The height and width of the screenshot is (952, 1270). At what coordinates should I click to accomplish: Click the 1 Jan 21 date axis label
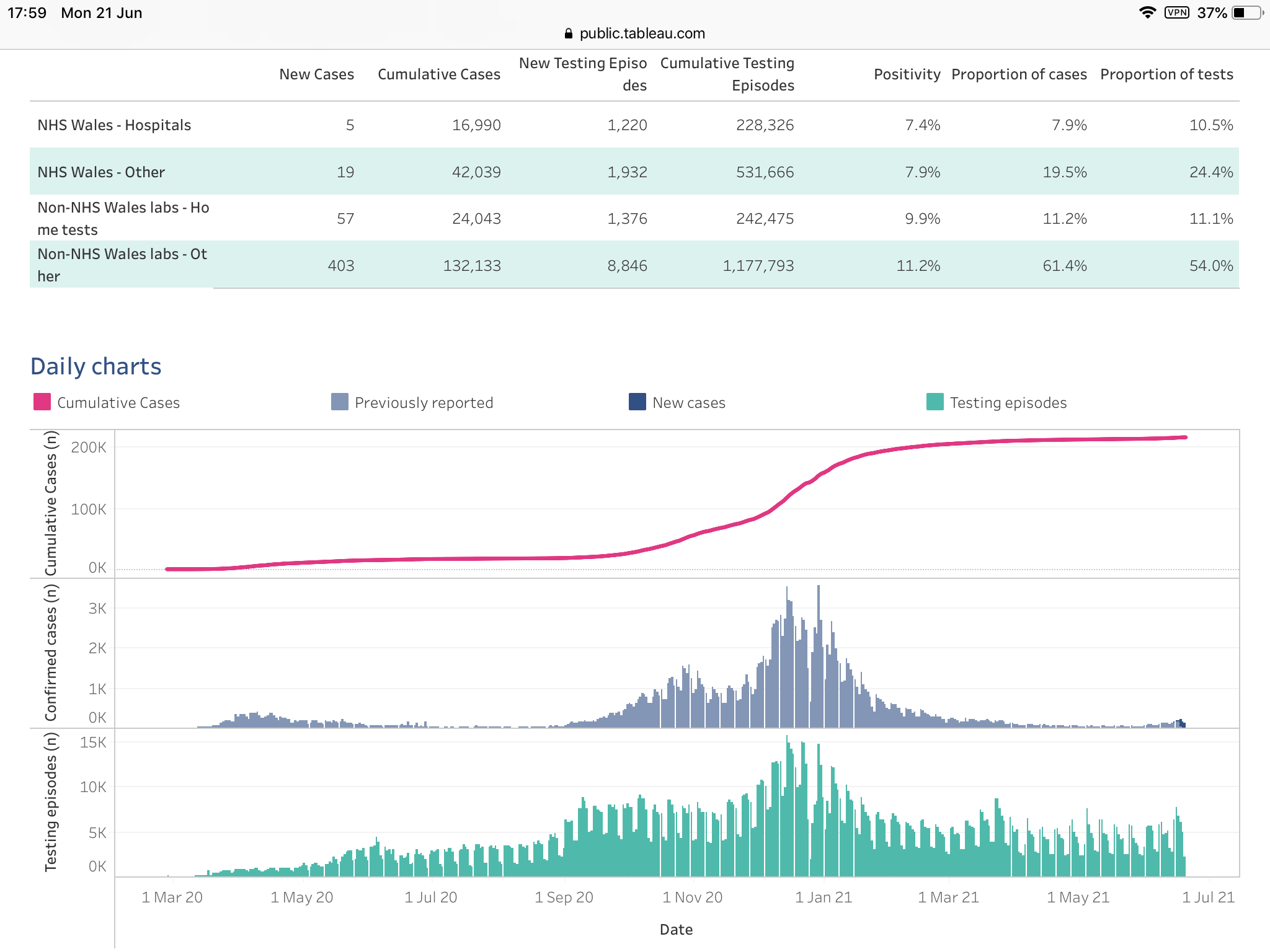point(824,897)
